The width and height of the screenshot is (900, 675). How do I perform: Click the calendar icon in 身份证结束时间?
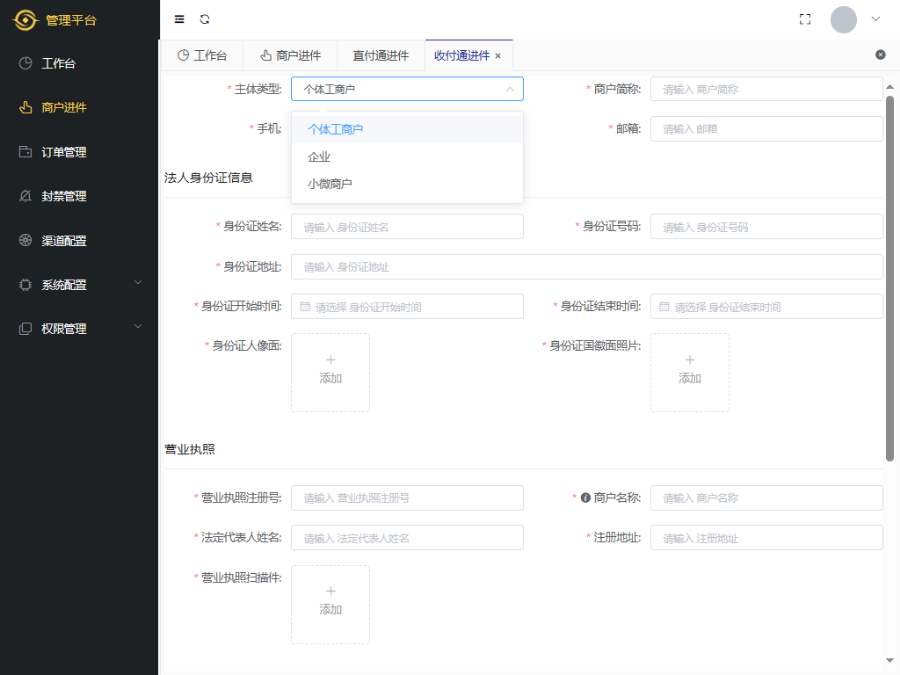664,307
